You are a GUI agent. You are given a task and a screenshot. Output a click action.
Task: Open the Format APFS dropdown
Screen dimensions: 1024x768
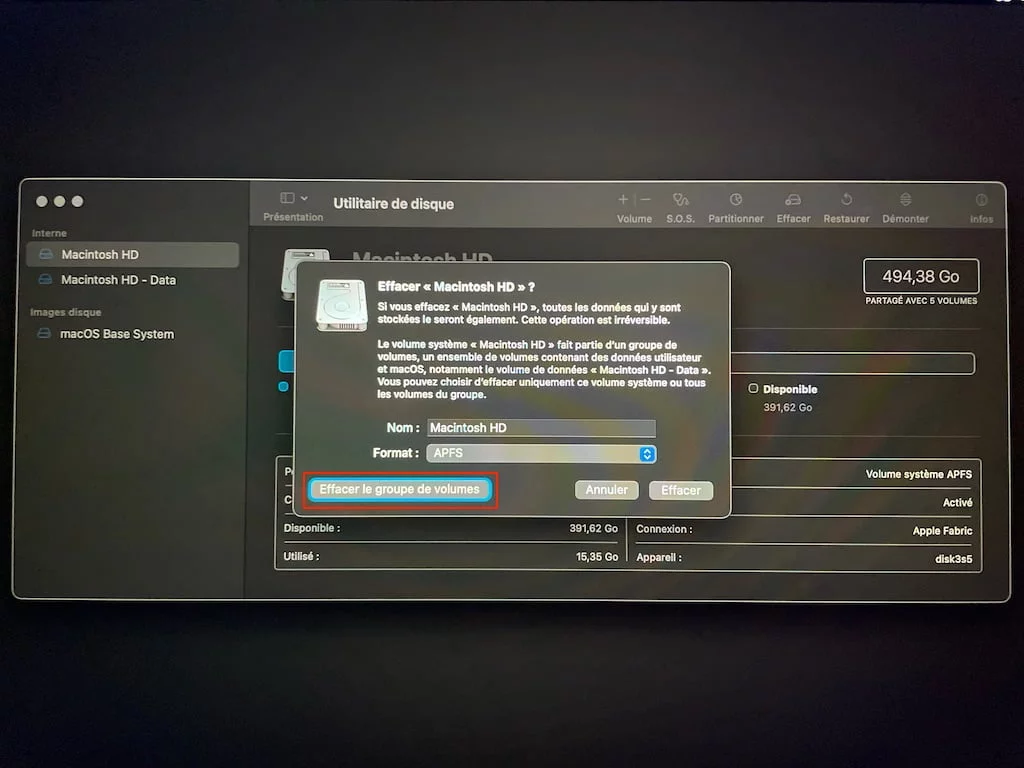coord(541,453)
